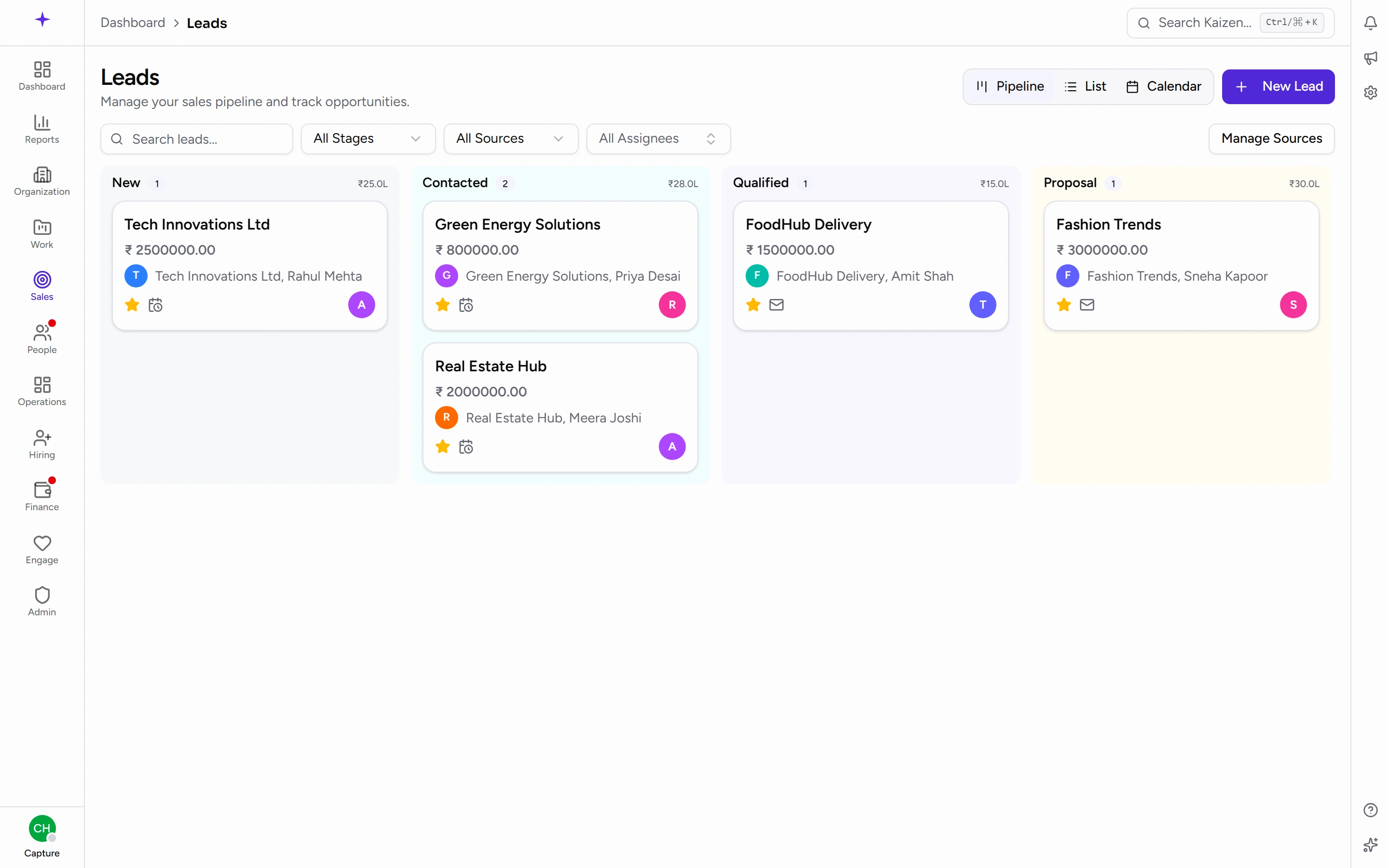The width and height of the screenshot is (1389, 868).
Task: Expand the All Stages dropdown
Action: (x=368, y=139)
